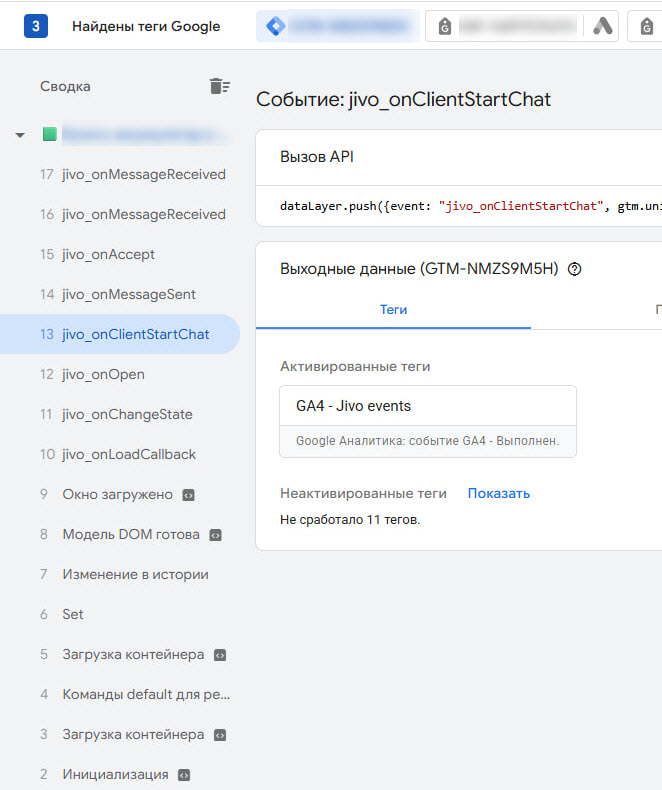Click the Не сработало 11 тегов text
Image resolution: width=662 pixels, height=790 pixels.
350,519
